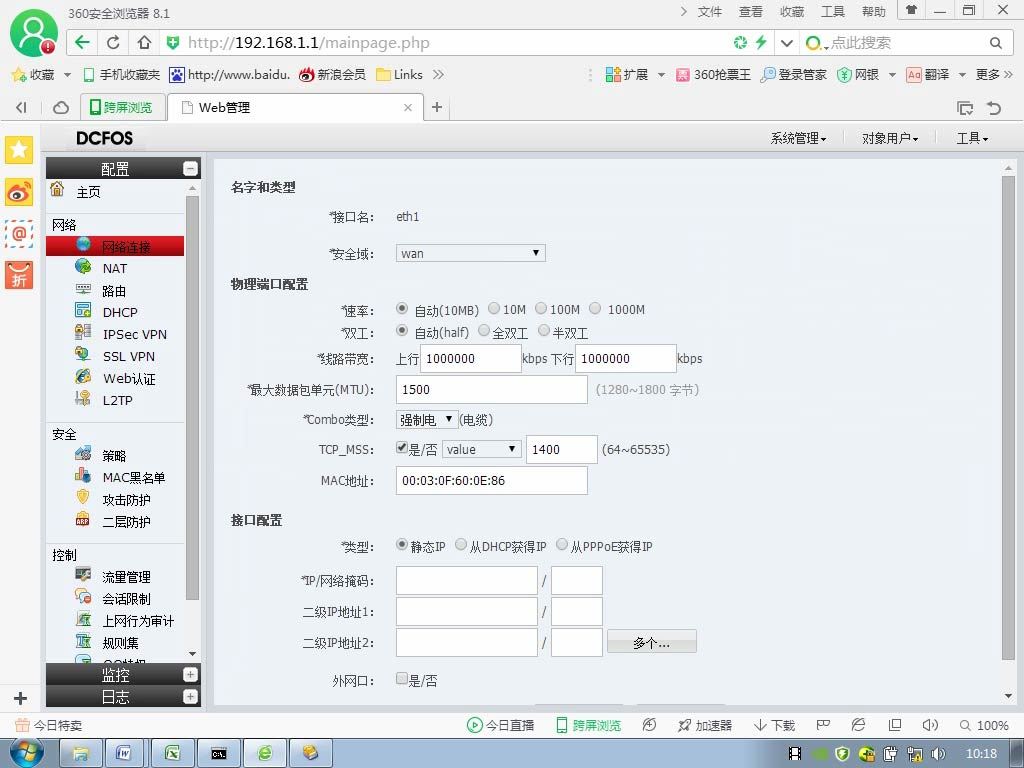Select 半双工 duplex radio button

(544, 331)
